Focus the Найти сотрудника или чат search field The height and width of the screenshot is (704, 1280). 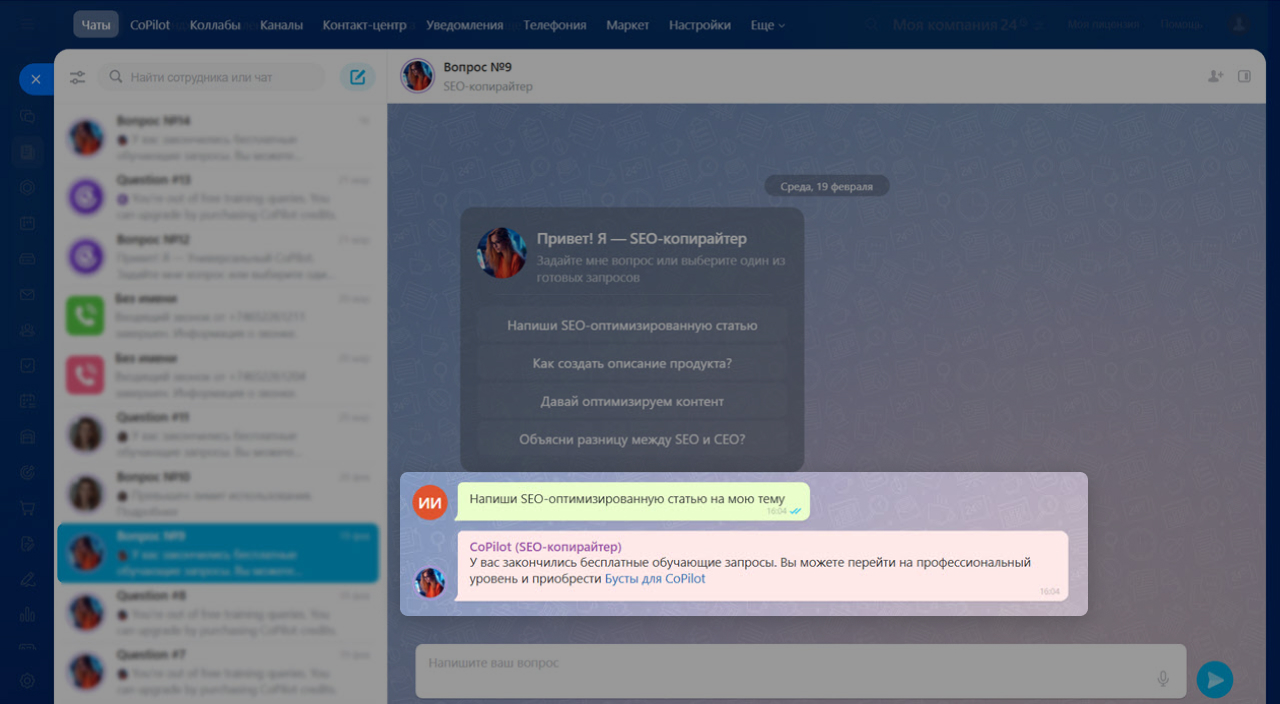[211, 77]
